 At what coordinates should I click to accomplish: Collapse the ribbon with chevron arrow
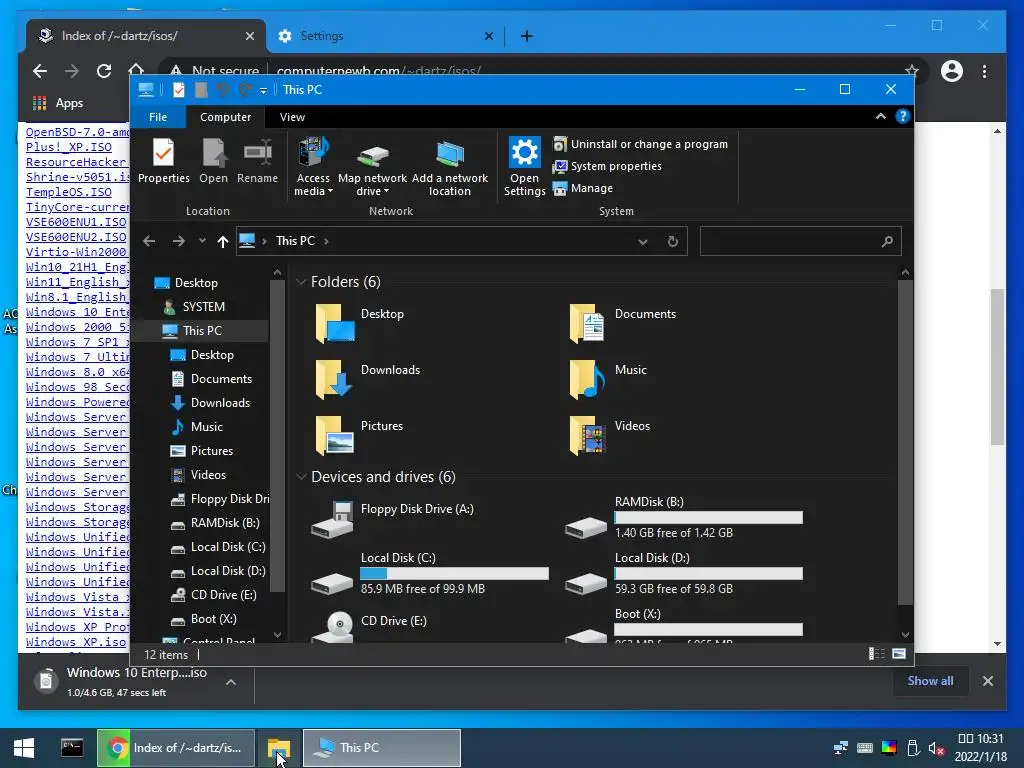(880, 116)
